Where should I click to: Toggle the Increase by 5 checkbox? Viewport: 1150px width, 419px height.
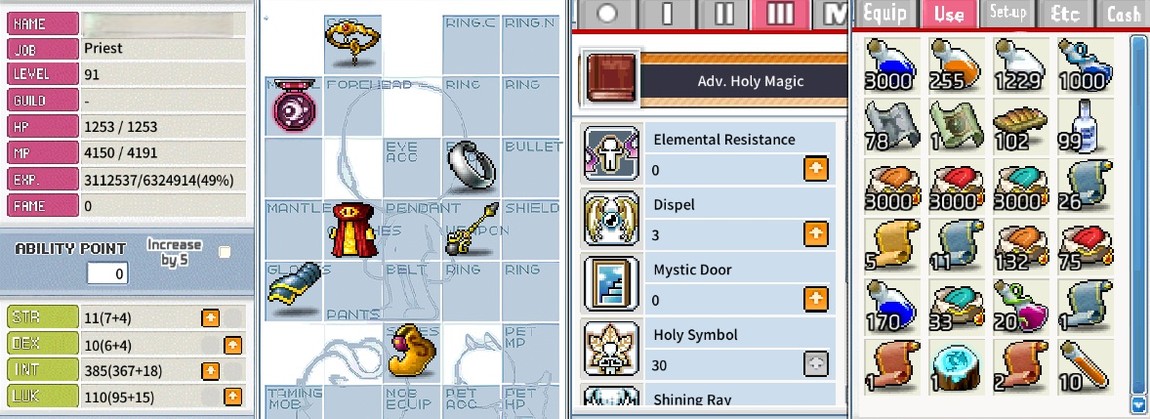click(x=224, y=252)
